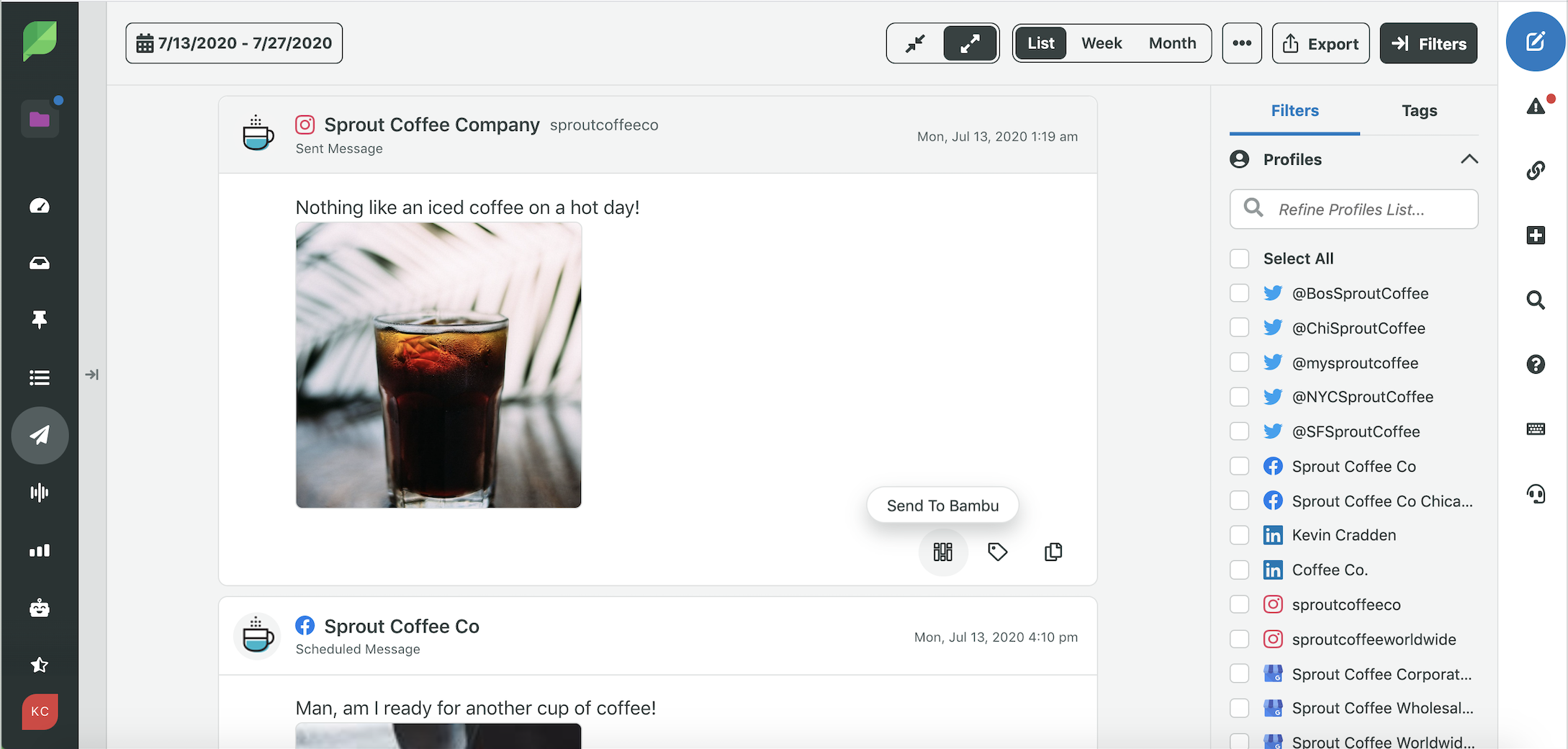Open the question mark help icon
The image size is (1568, 749).
[x=1536, y=364]
